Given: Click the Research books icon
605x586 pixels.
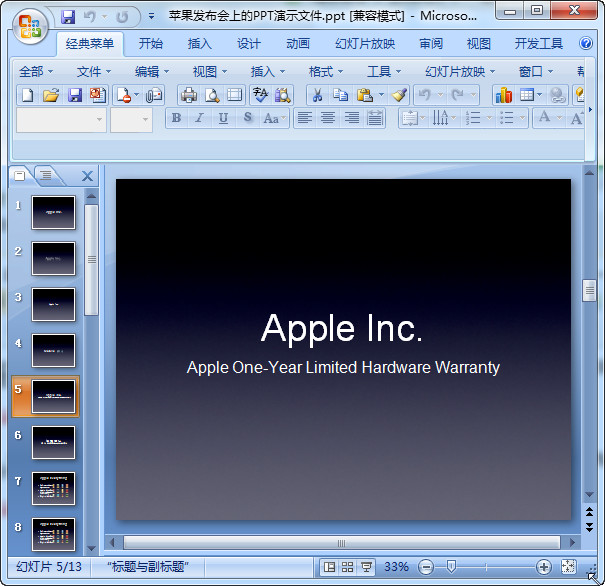Looking at the screenshot, I should coord(283,95).
